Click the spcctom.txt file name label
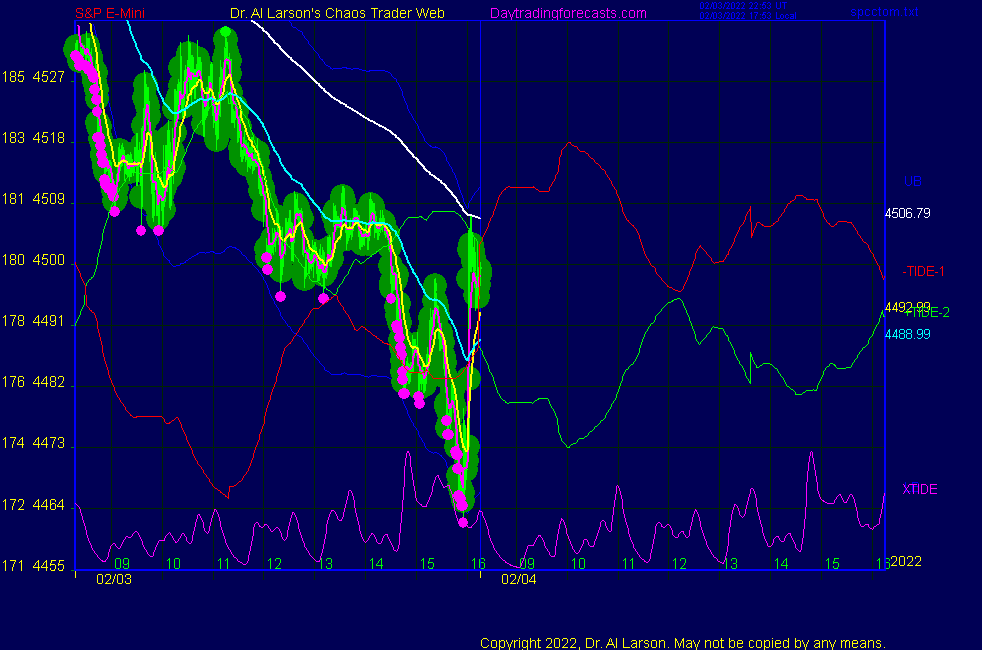 point(884,12)
